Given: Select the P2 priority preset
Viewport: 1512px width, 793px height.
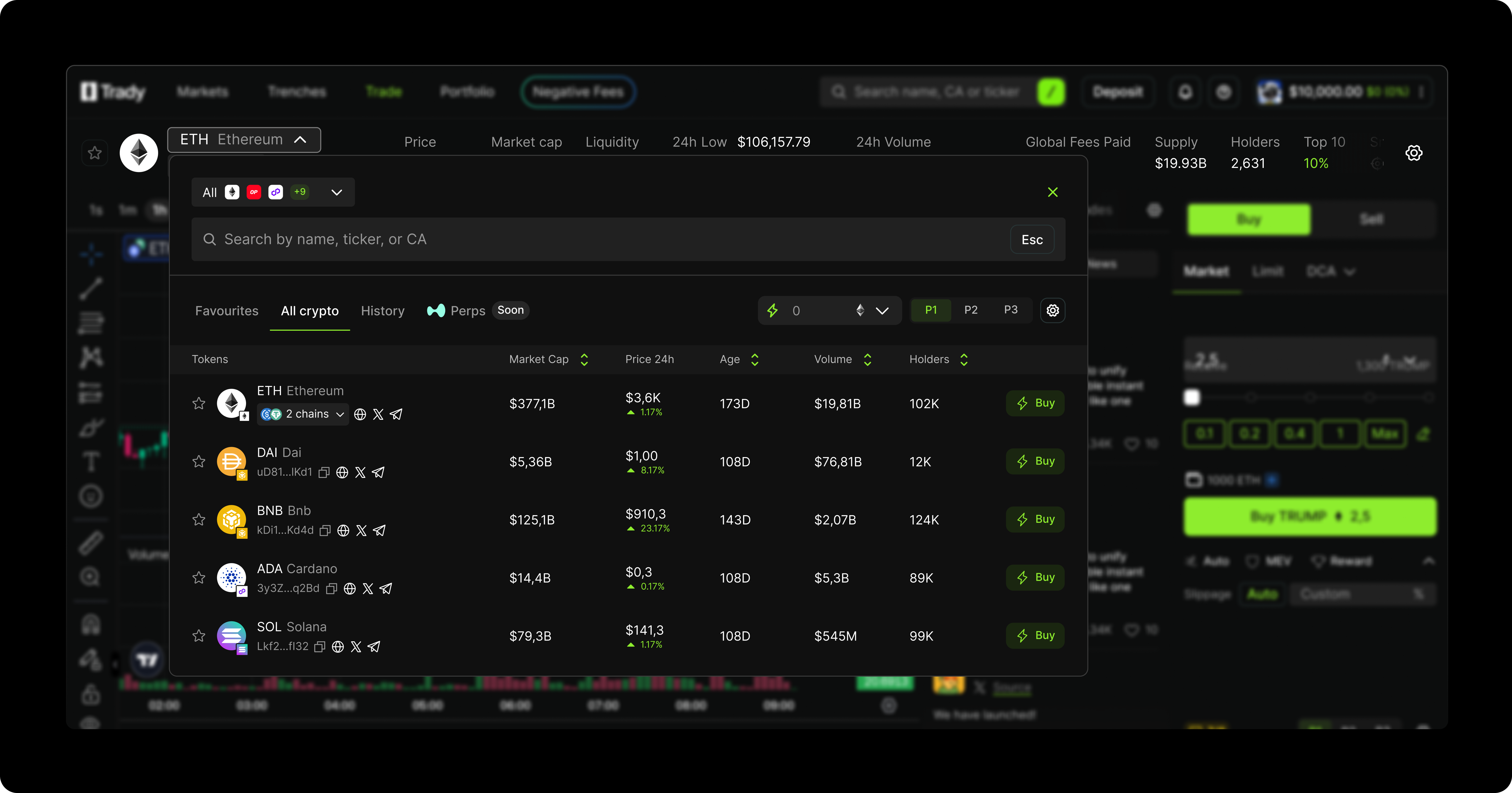Looking at the screenshot, I should 971,310.
